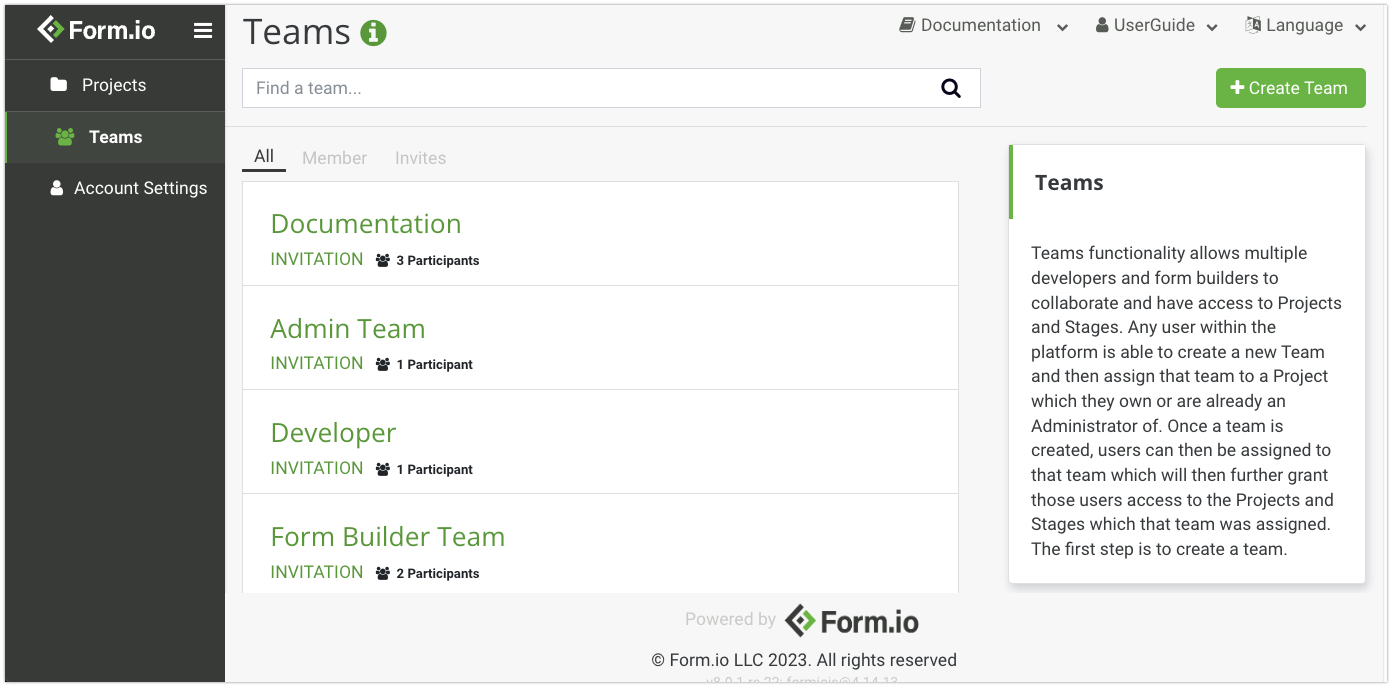Click the Account Settings user icon
This screenshot has height=687, width=1392.
point(57,188)
